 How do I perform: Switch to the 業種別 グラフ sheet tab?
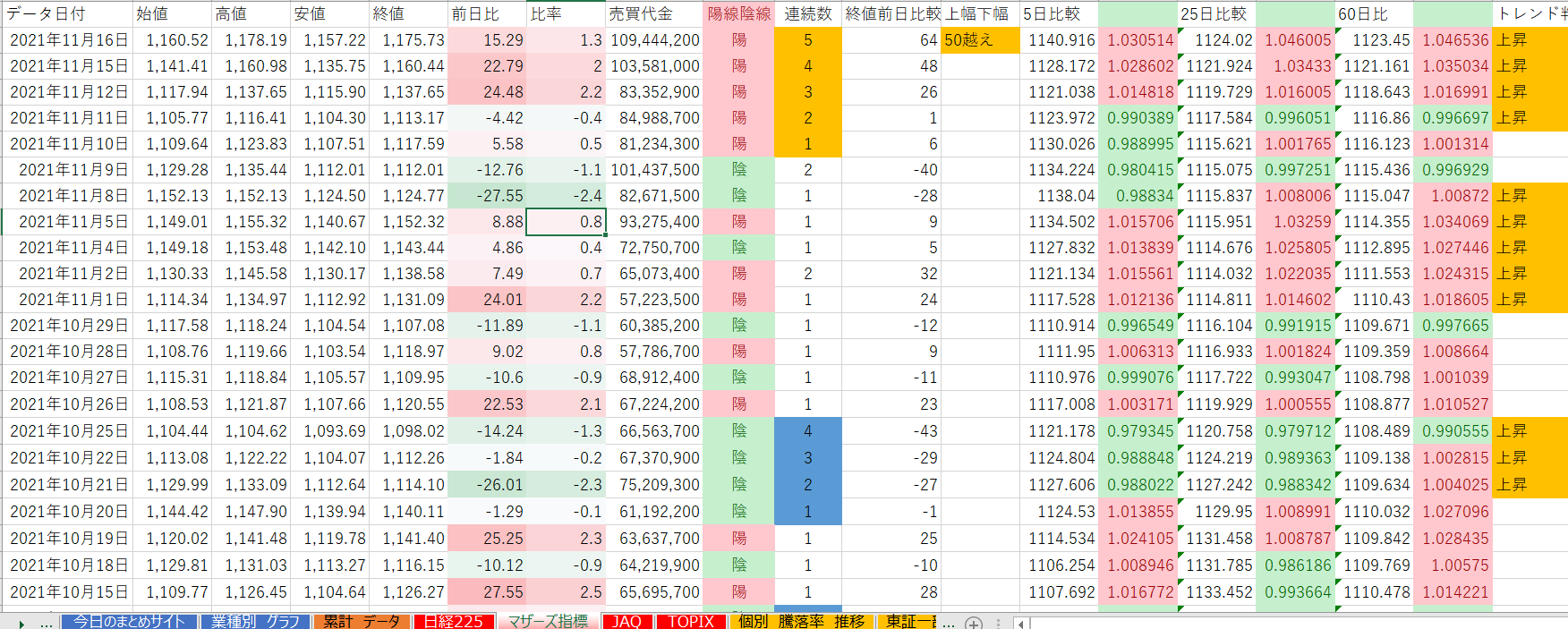pos(255,622)
